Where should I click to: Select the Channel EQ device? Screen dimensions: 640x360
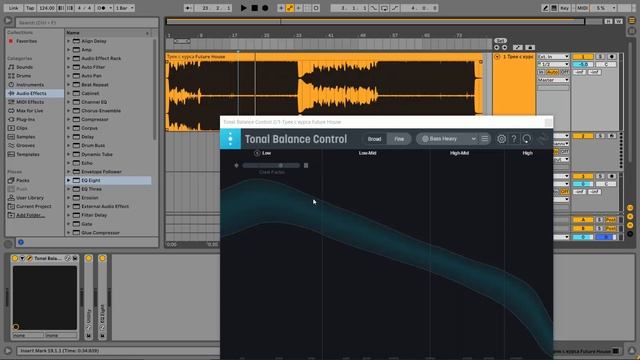94,102
